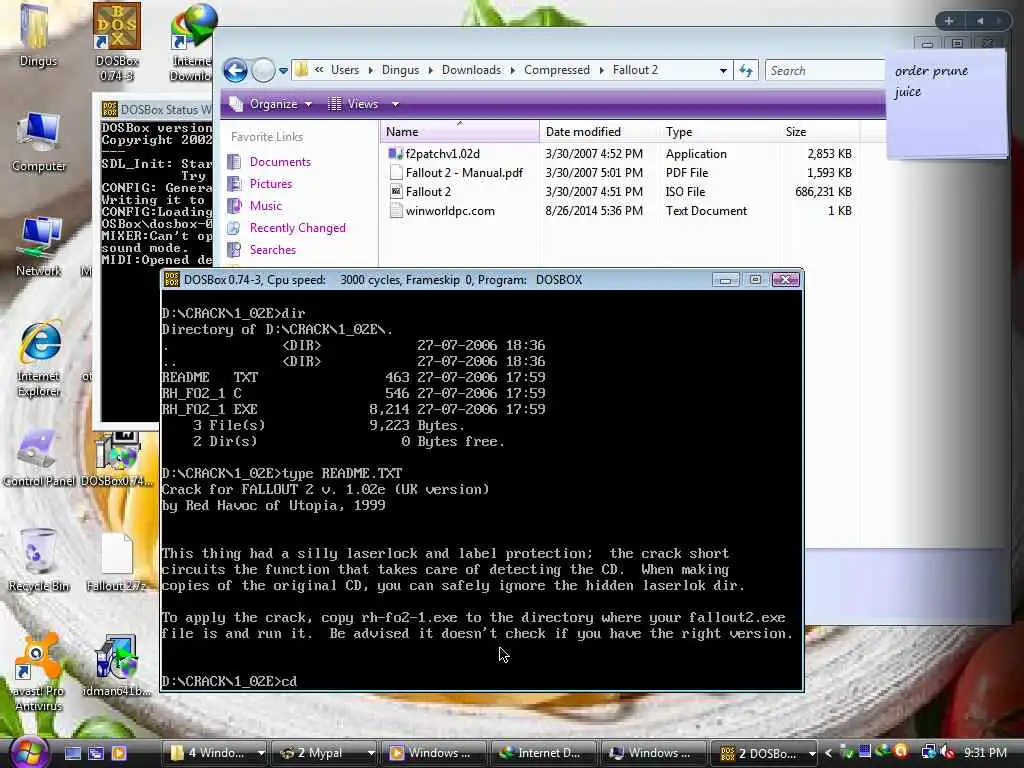1024x768 pixels.
Task: Click the DOSBox Status Window title bar
Action: tap(157, 109)
